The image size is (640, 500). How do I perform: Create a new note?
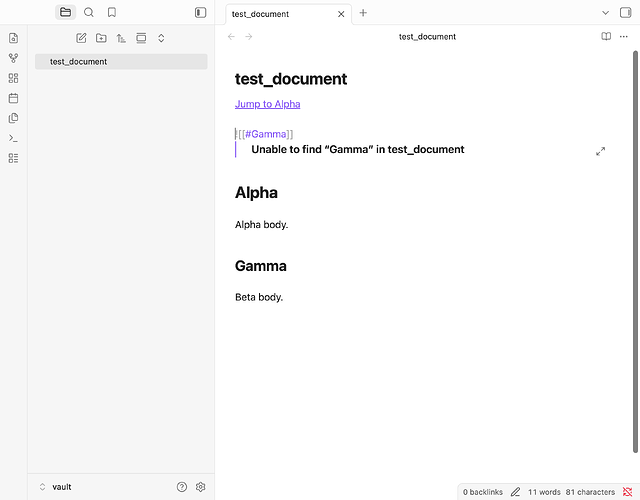[81, 38]
